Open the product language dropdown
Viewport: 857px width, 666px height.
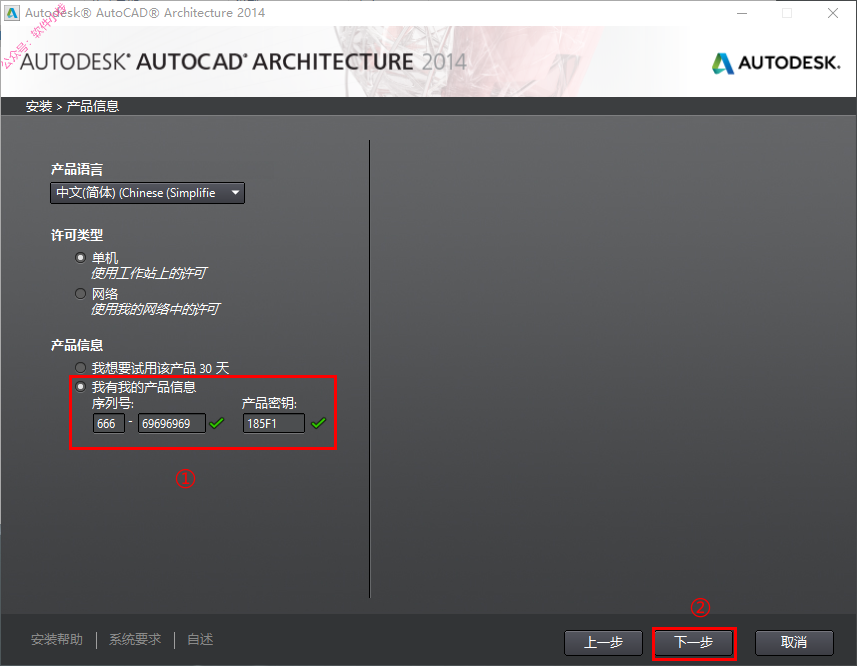coord(147,193)
